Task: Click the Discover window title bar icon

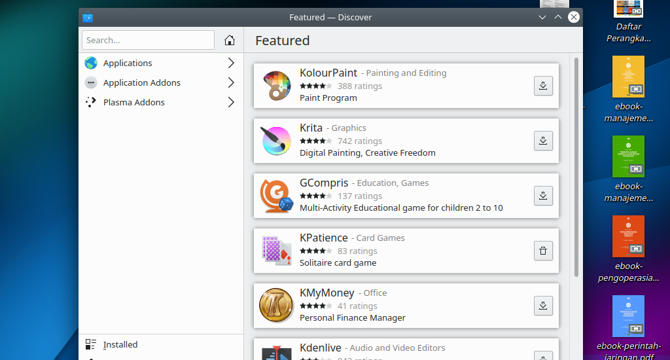Action: click(x=88, y=18)
